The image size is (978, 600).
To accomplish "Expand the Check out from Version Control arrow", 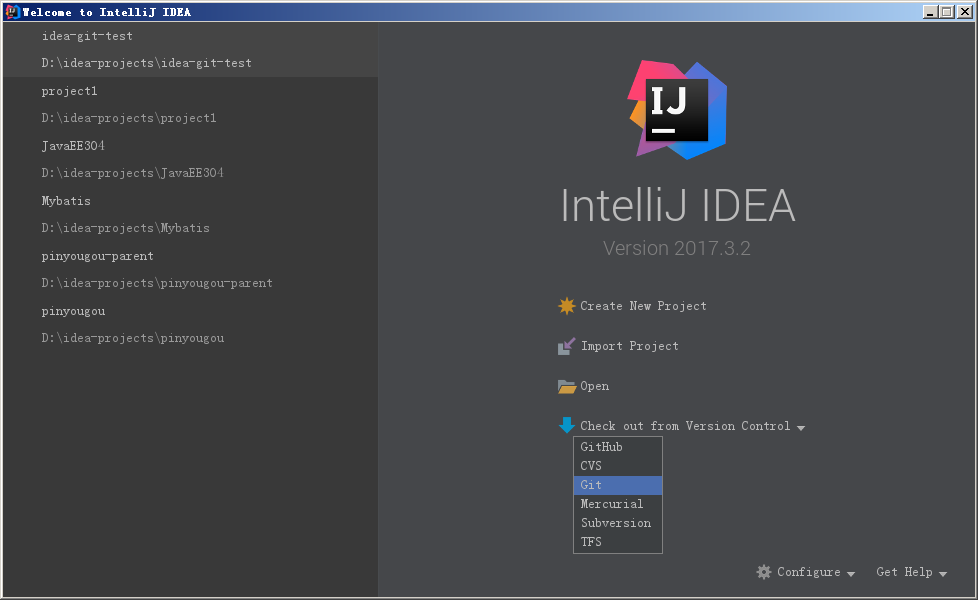I will click(x=801, y=427).
